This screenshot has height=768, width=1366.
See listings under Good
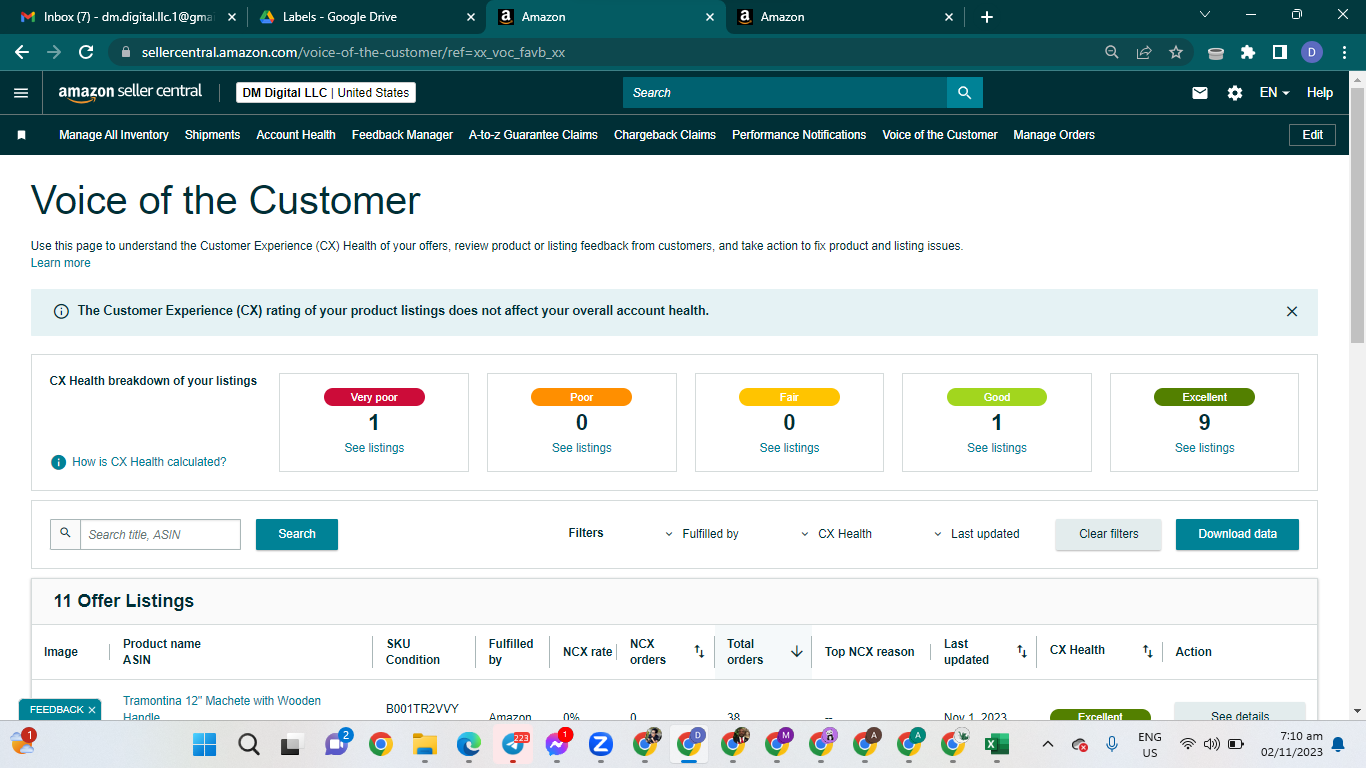pyautogui.click(x=997, y=448)
